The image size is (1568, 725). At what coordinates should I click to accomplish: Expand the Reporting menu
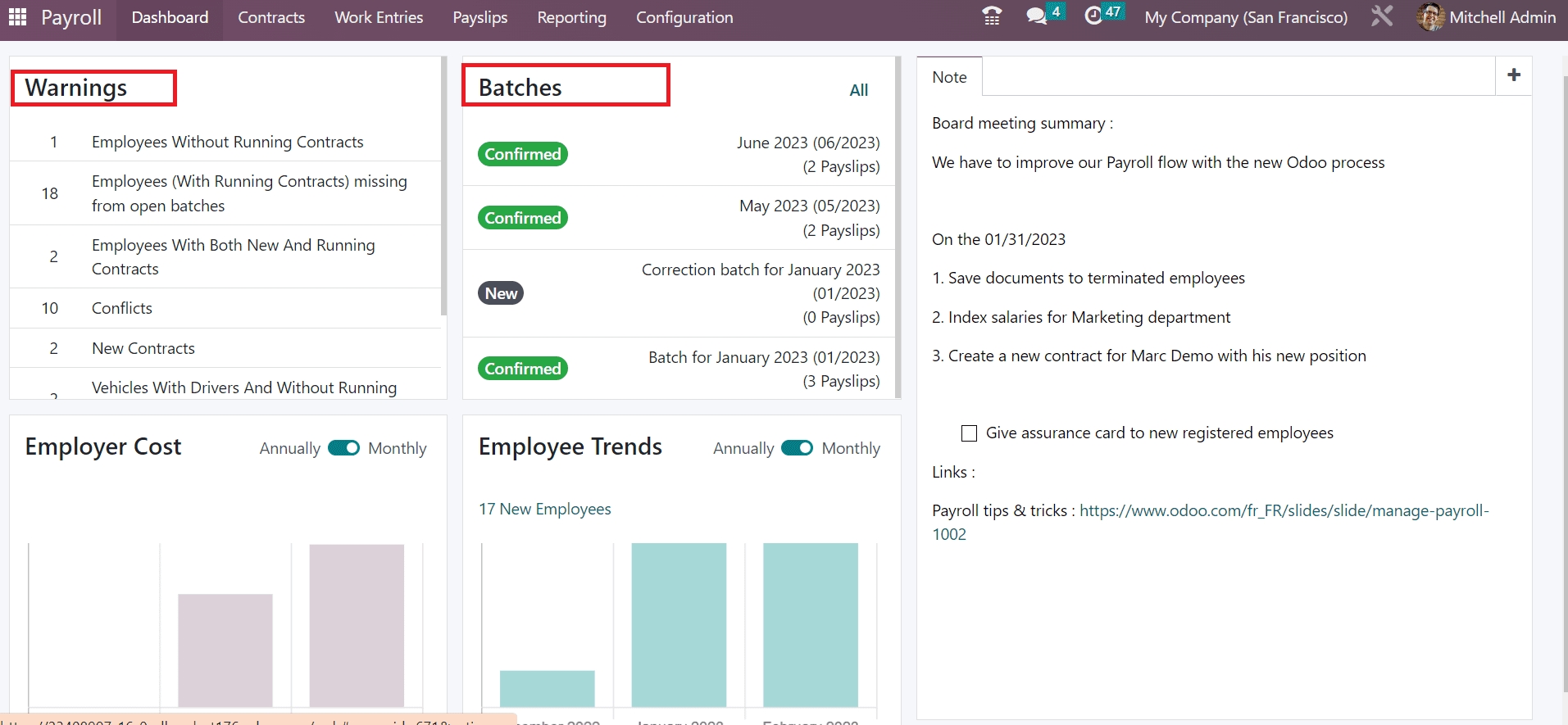(571, 17)
